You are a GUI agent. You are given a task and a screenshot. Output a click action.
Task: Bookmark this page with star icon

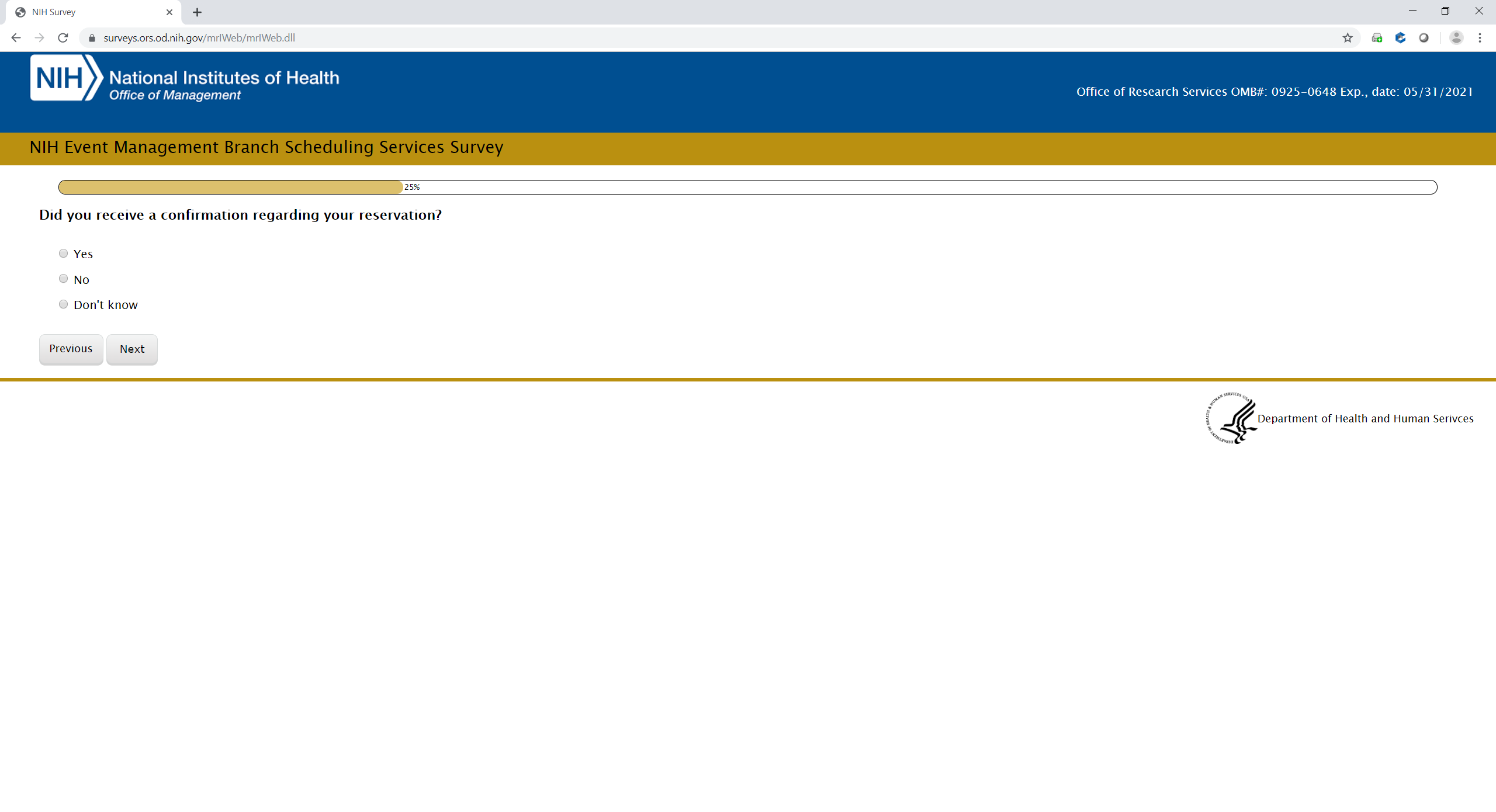pyautogui.click(x=1348, y=38)
